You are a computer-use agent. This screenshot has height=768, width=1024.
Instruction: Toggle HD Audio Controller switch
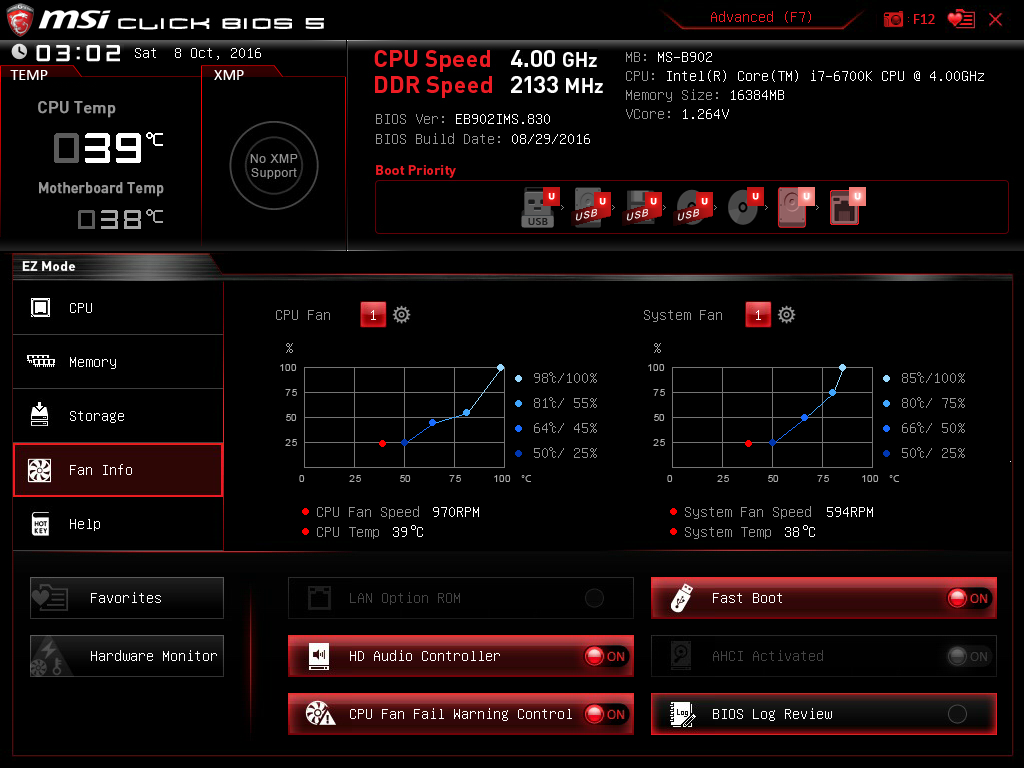pyautogui.click(x=606, y=656)
